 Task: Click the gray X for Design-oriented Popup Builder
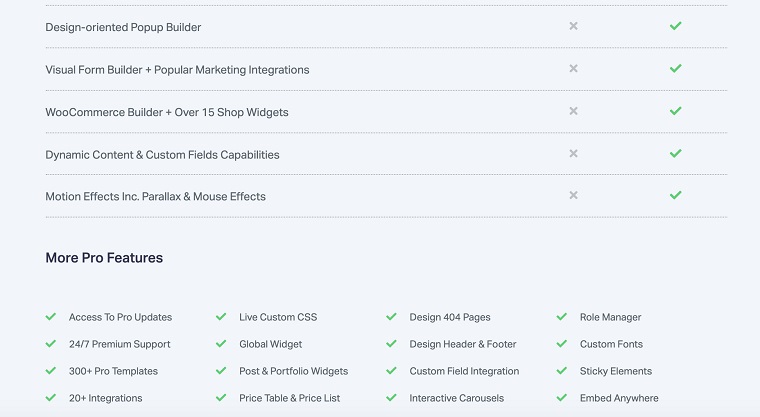pos(573,26)
